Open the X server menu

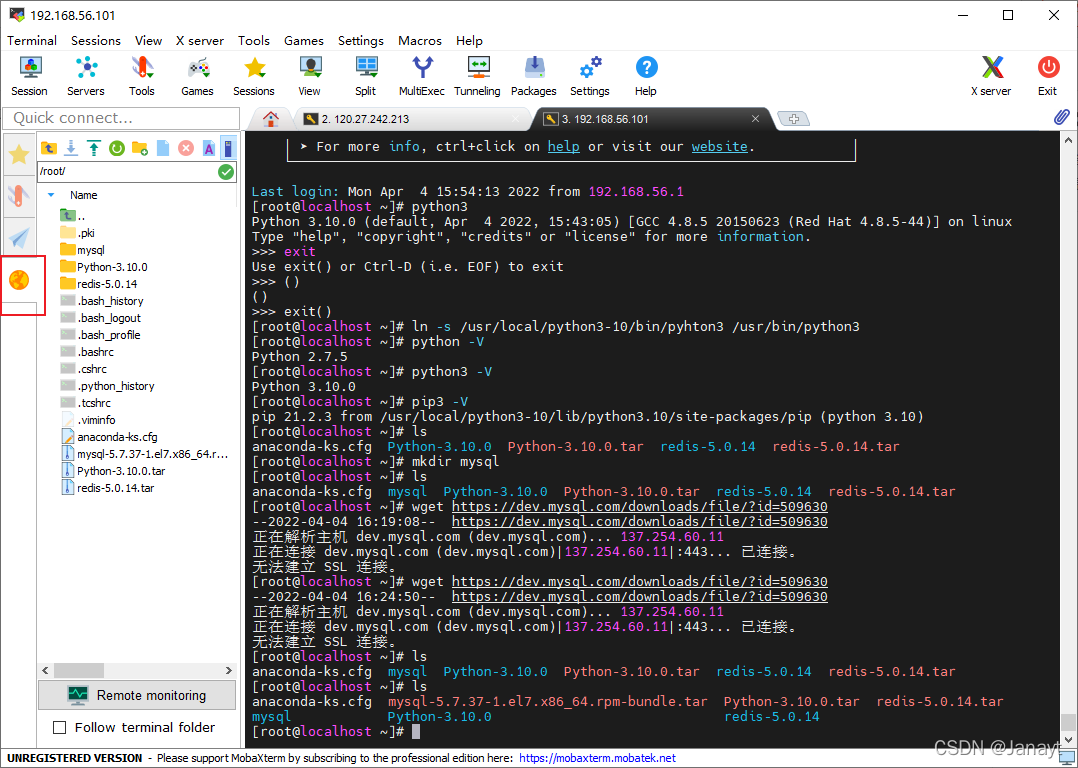[200, 41]
